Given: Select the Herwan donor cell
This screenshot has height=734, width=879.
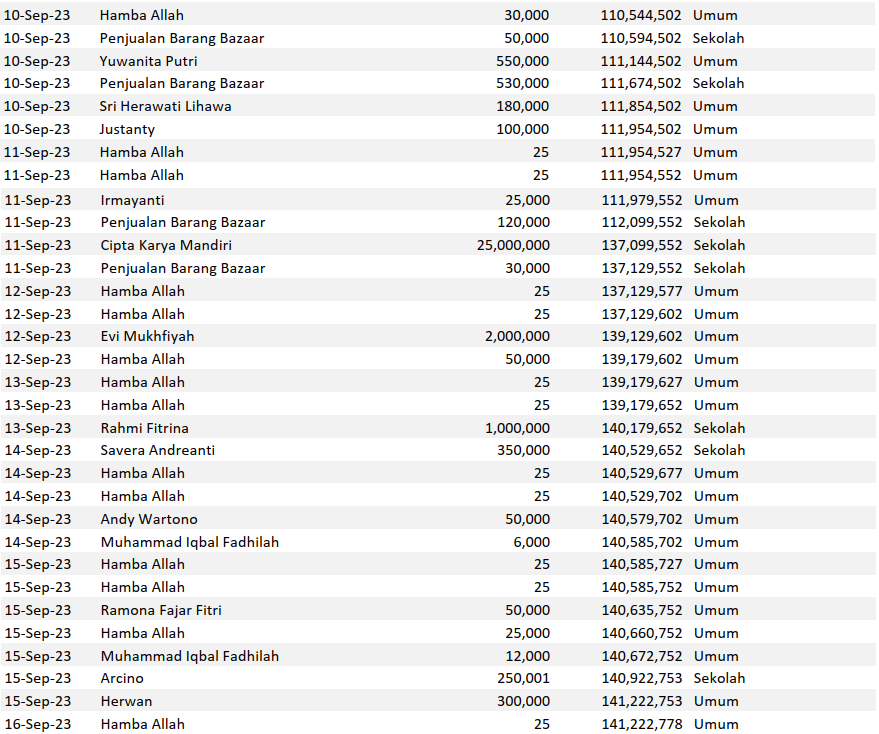Looking at the screenshot, I should click(x=126, y=701).
